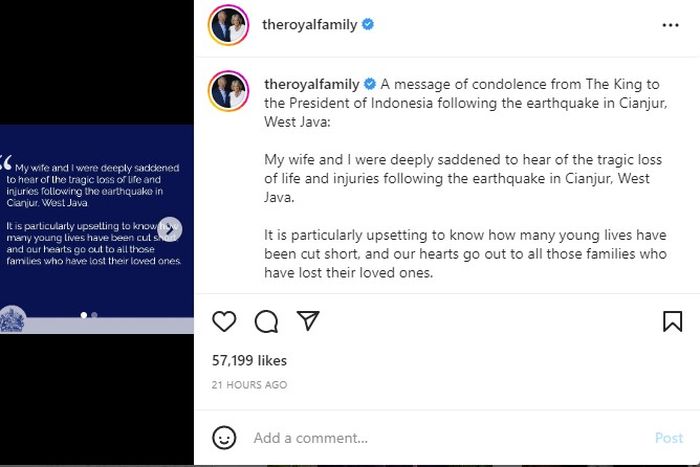700x467 pixels.
Task: Click the Post comment button
Action: tap(668, 438)
